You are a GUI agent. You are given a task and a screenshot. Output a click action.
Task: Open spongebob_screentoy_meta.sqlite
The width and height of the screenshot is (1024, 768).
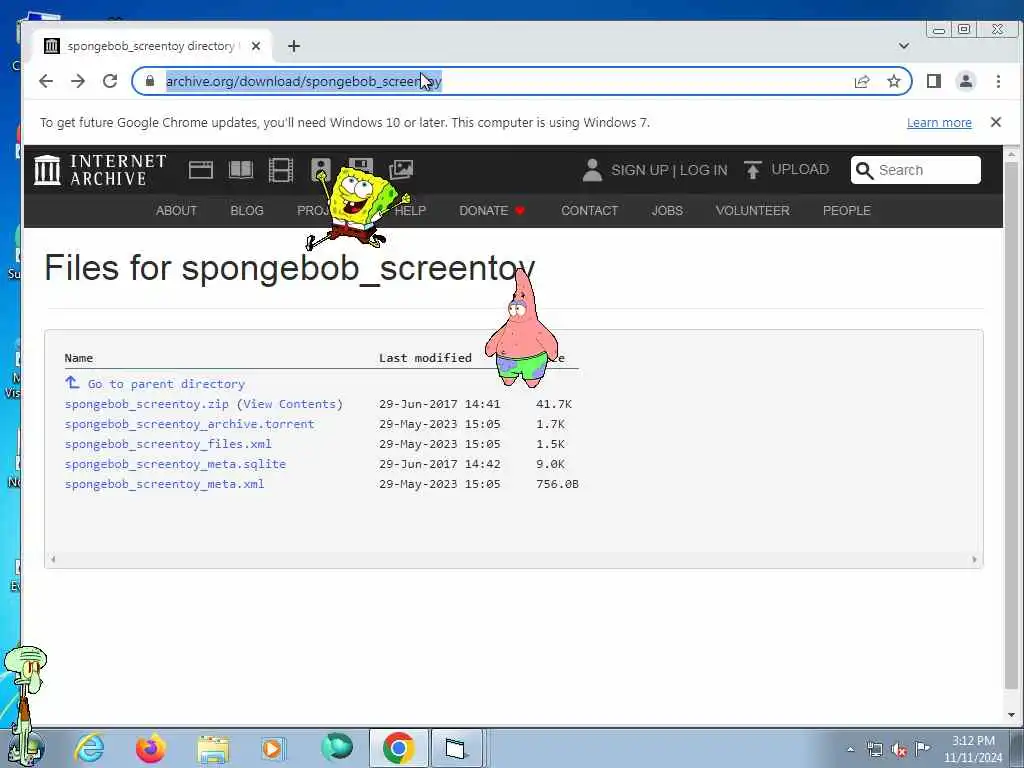(175, 464)
